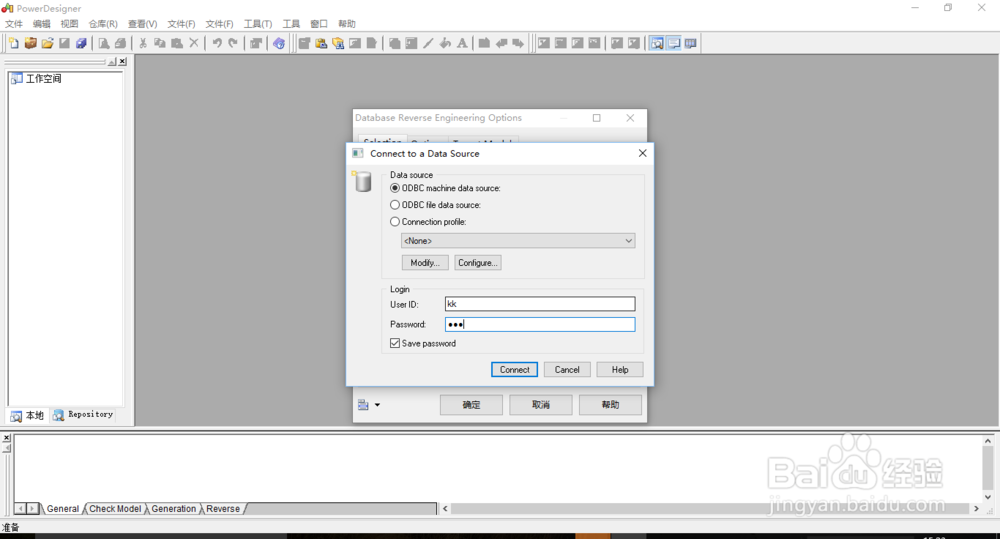Click the Print toolbar icon
1000x539 pixels.
120,43
